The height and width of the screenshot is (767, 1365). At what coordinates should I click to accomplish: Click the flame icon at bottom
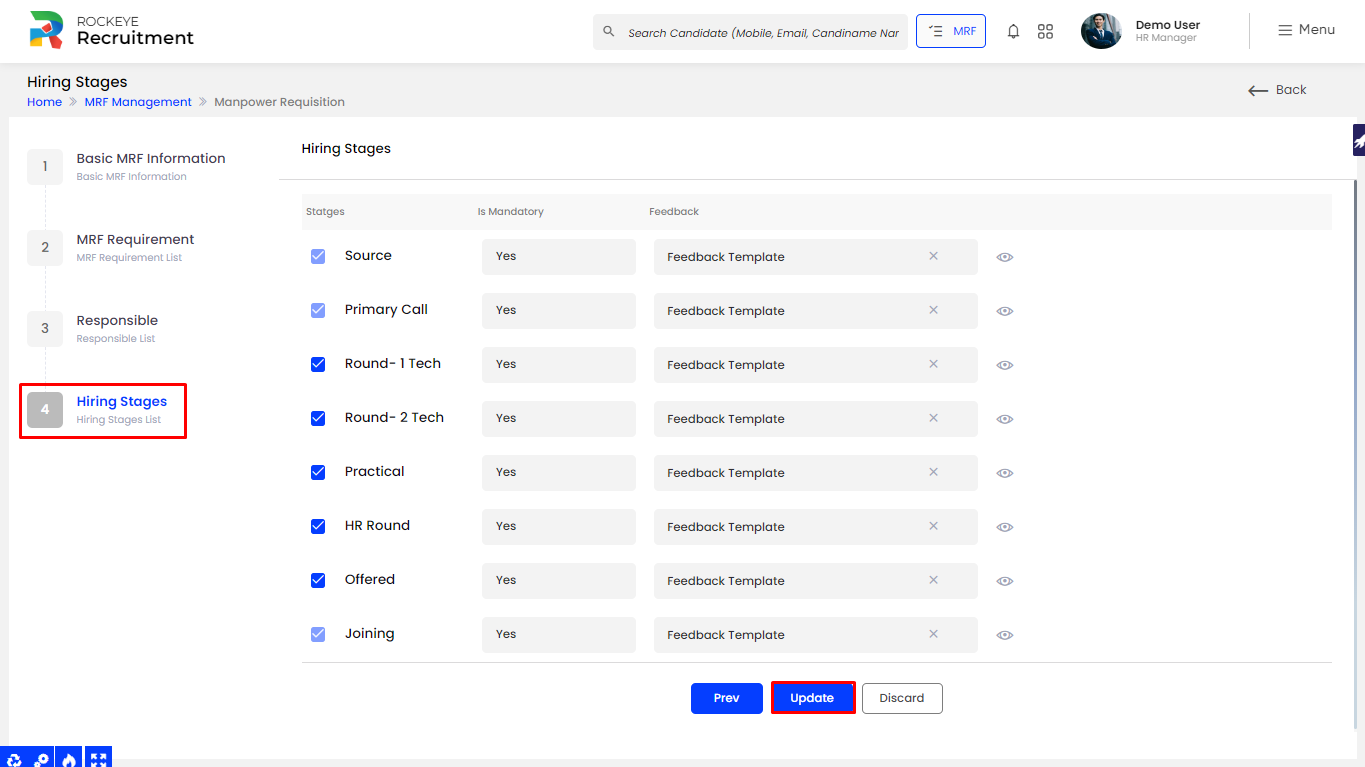70,759
